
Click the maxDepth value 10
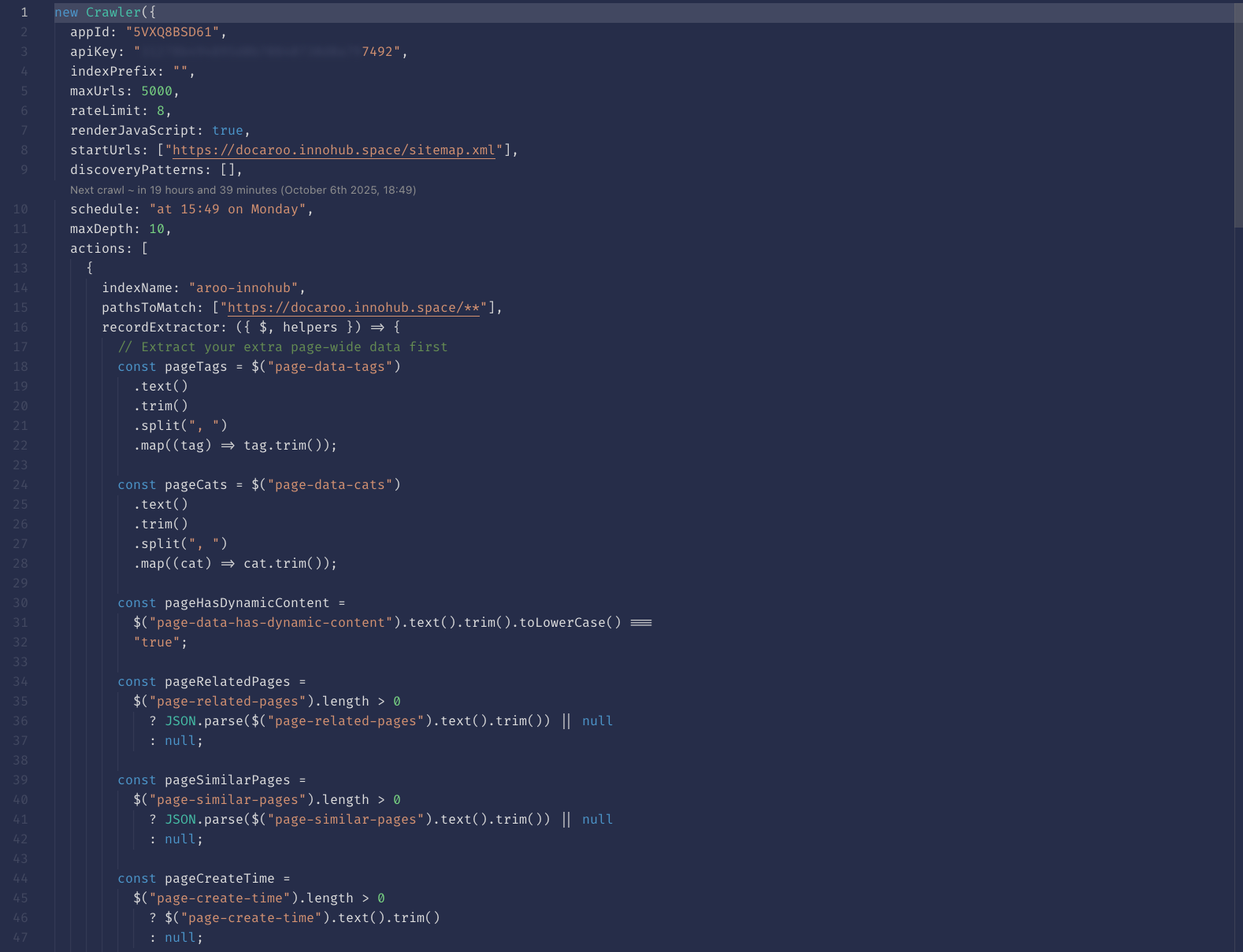(x=157, y=229)
